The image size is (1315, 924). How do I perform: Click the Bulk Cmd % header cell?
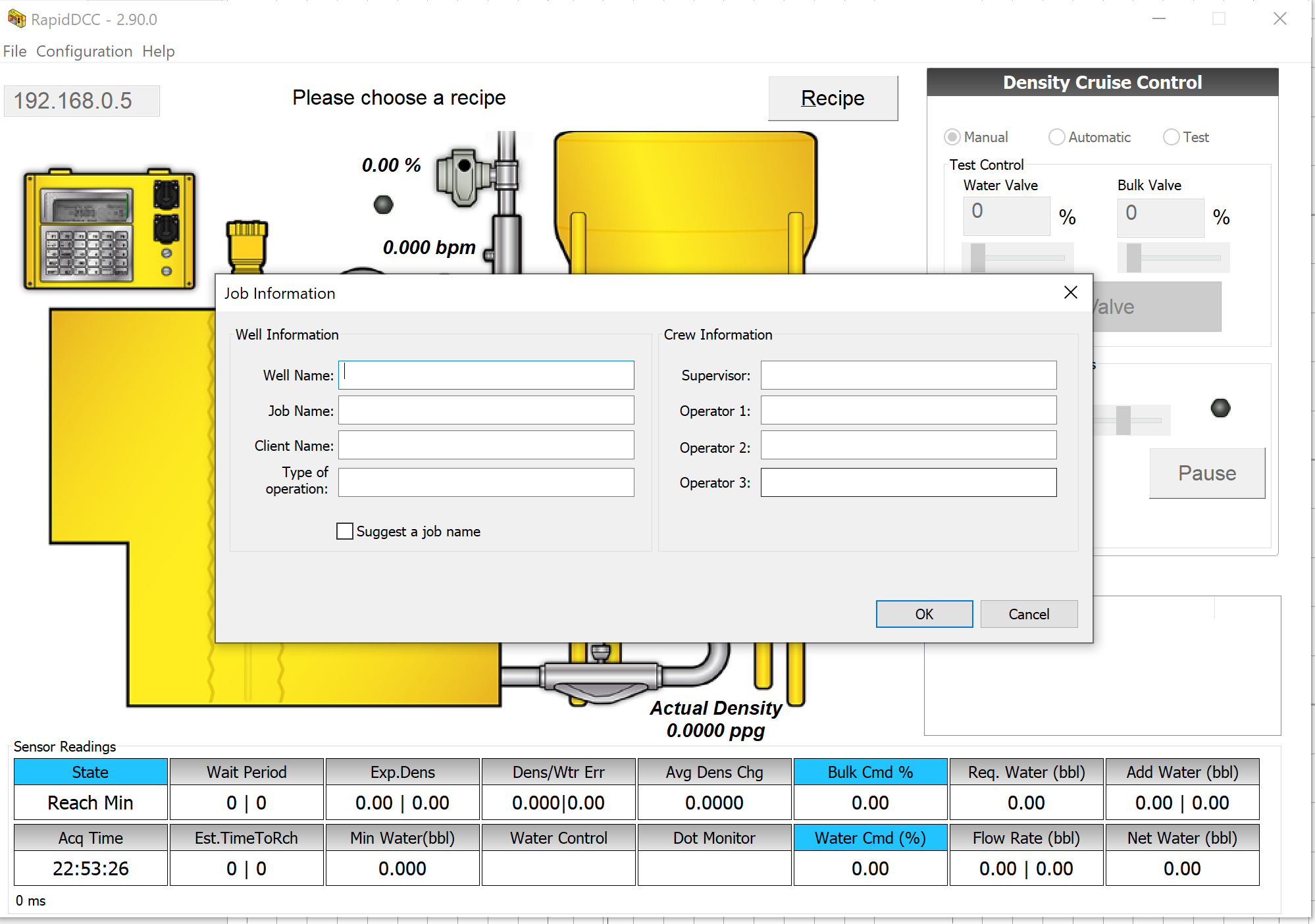[x=870, y=772]
